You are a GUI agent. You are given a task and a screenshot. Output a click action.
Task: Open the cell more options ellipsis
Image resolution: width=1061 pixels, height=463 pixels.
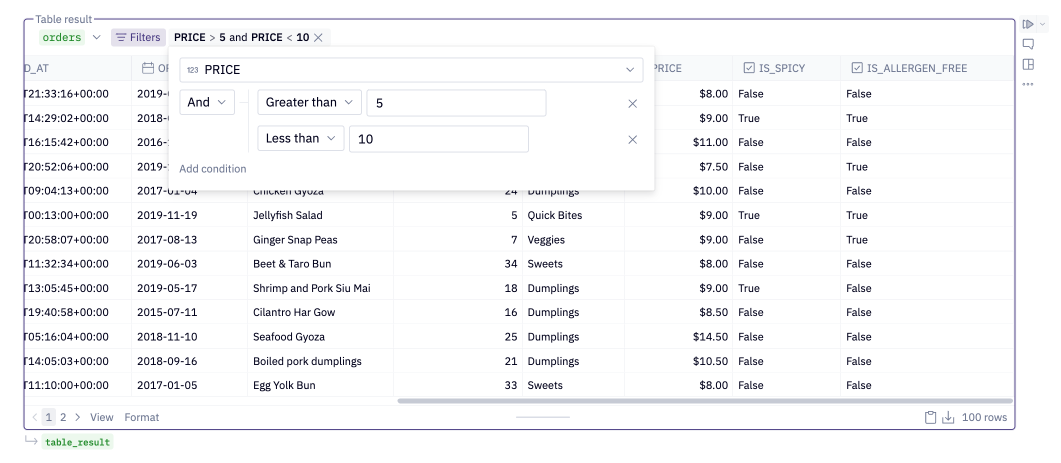pos(1028,84)
